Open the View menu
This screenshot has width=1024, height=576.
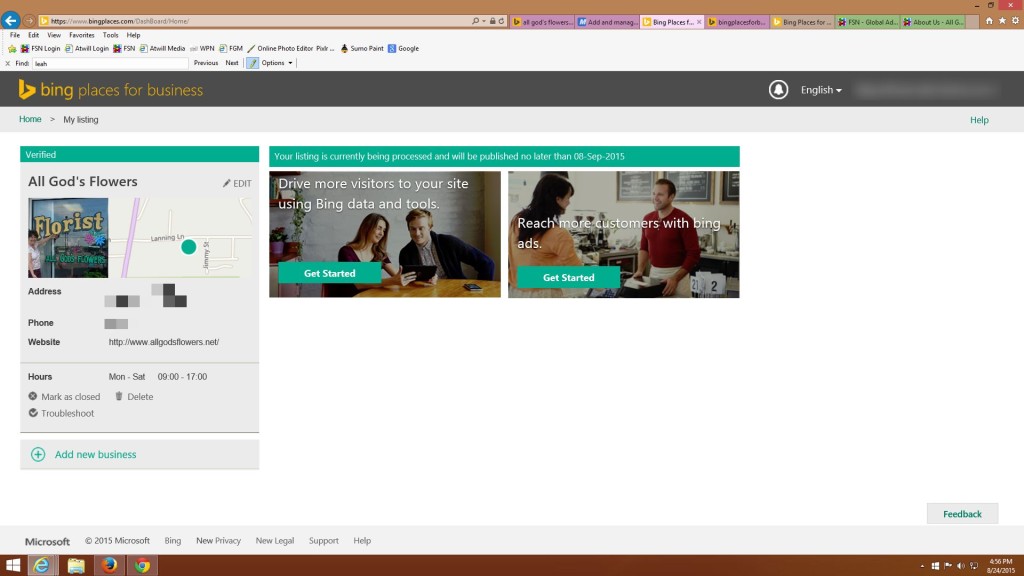(54, 35)
